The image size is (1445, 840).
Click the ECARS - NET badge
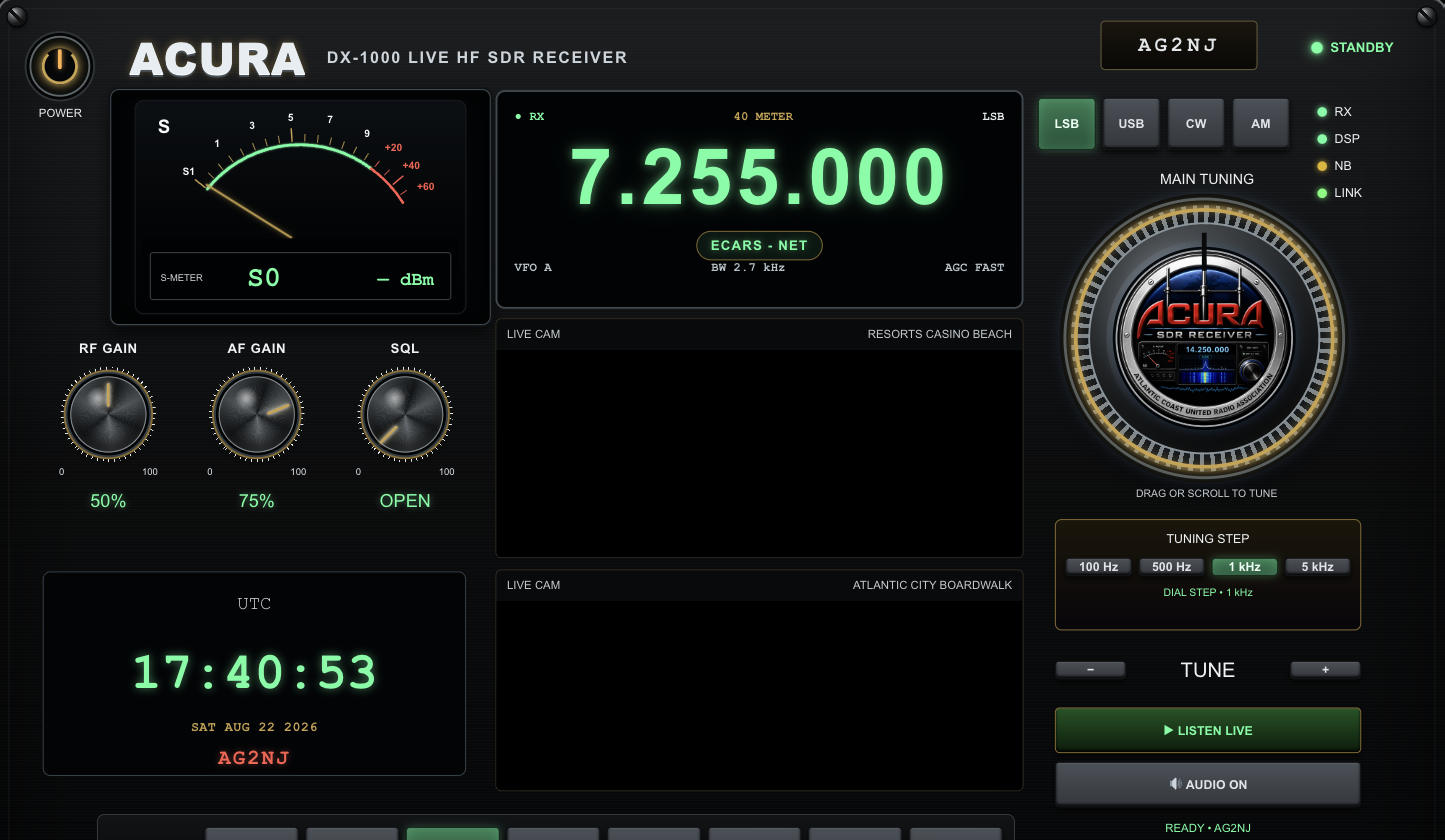759,245
